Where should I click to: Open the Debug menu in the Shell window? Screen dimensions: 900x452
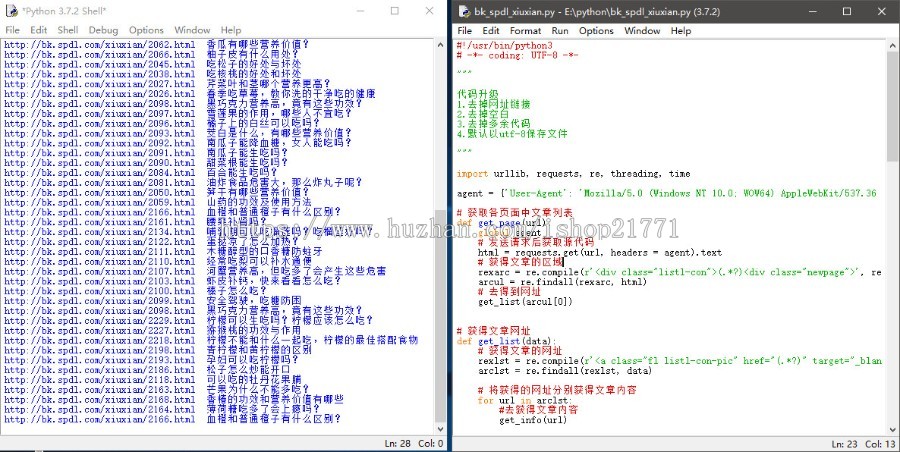coord(103,30)
